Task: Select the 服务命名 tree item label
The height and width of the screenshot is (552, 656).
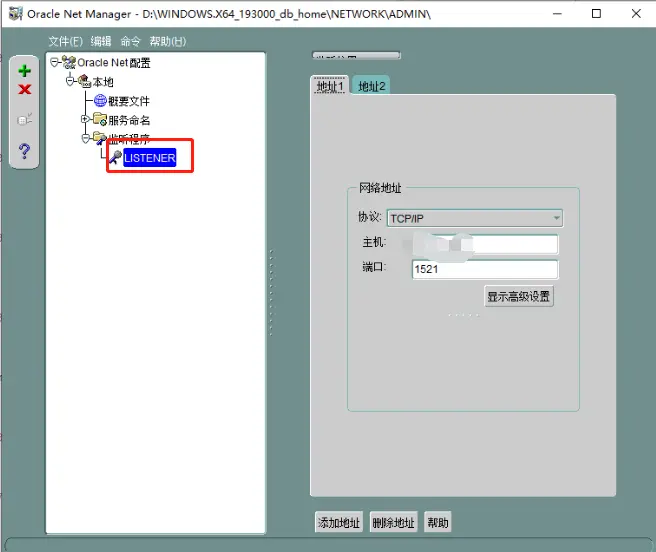Action: point(129,120)
